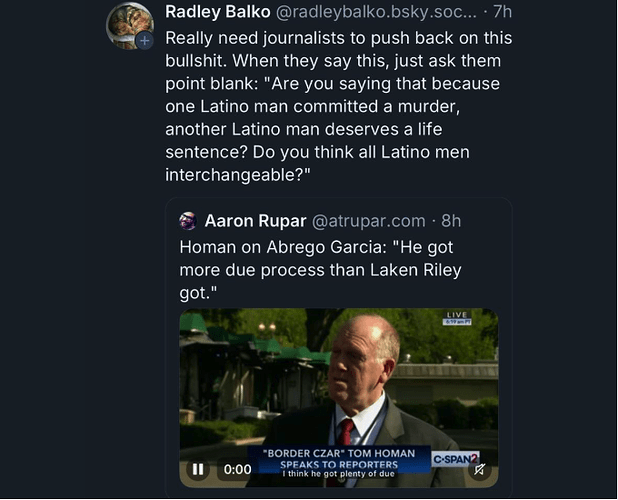
Task: Pause the embedded C-SPAN video
Action: click(198, 468)
